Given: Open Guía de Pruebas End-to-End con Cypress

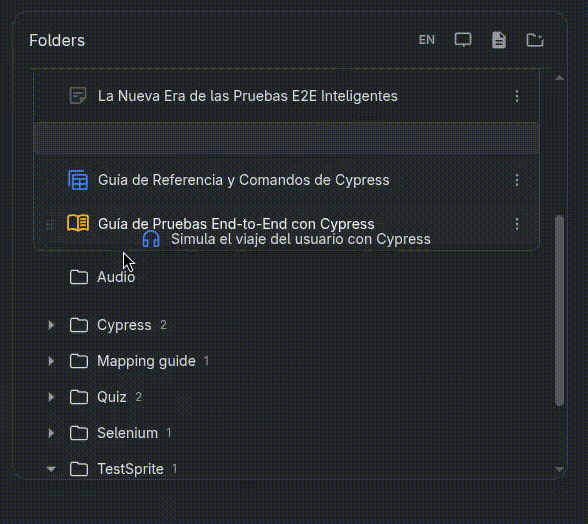Looking at the screenshot, I should pyautogui.click(x=236, y=224).
